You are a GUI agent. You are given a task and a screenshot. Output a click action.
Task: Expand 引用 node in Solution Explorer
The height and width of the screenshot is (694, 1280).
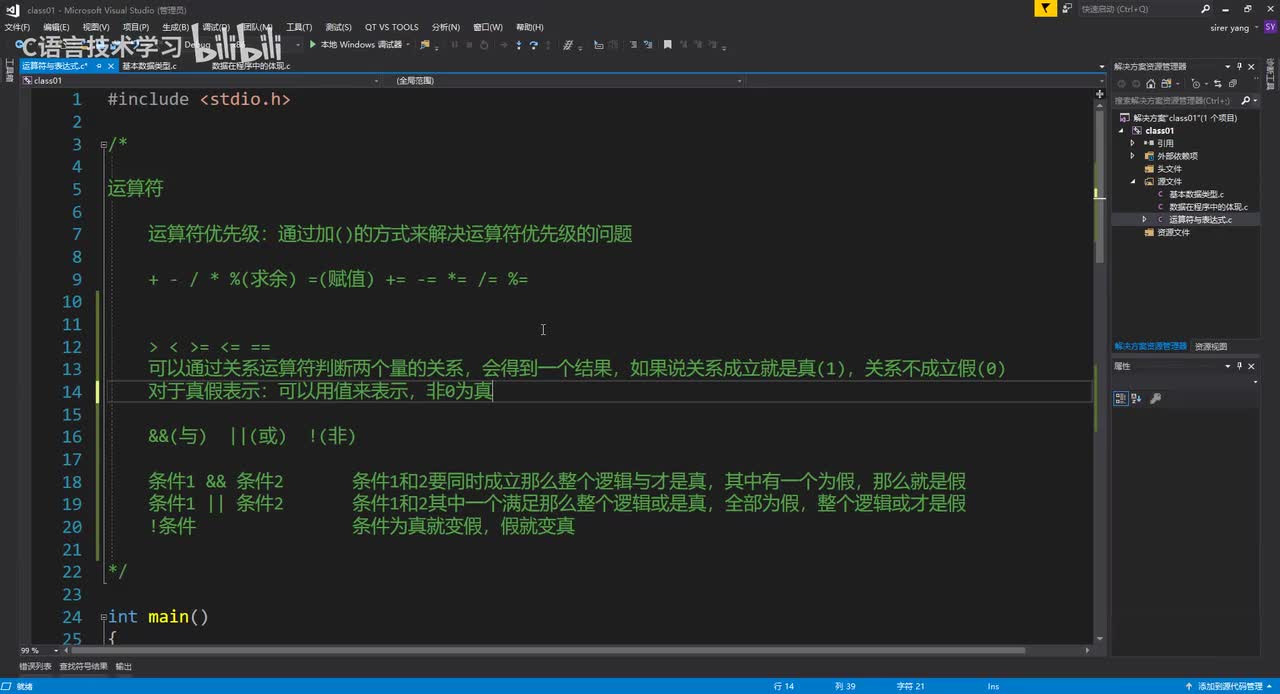point(1133,143)
